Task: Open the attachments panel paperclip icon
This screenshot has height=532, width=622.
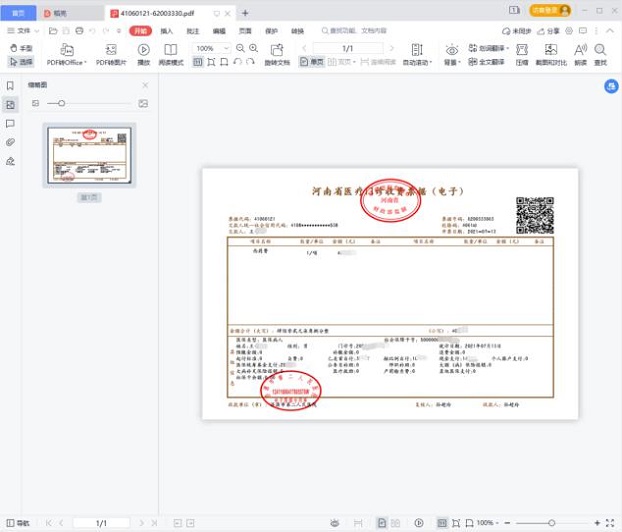Action: pos(10,142)
